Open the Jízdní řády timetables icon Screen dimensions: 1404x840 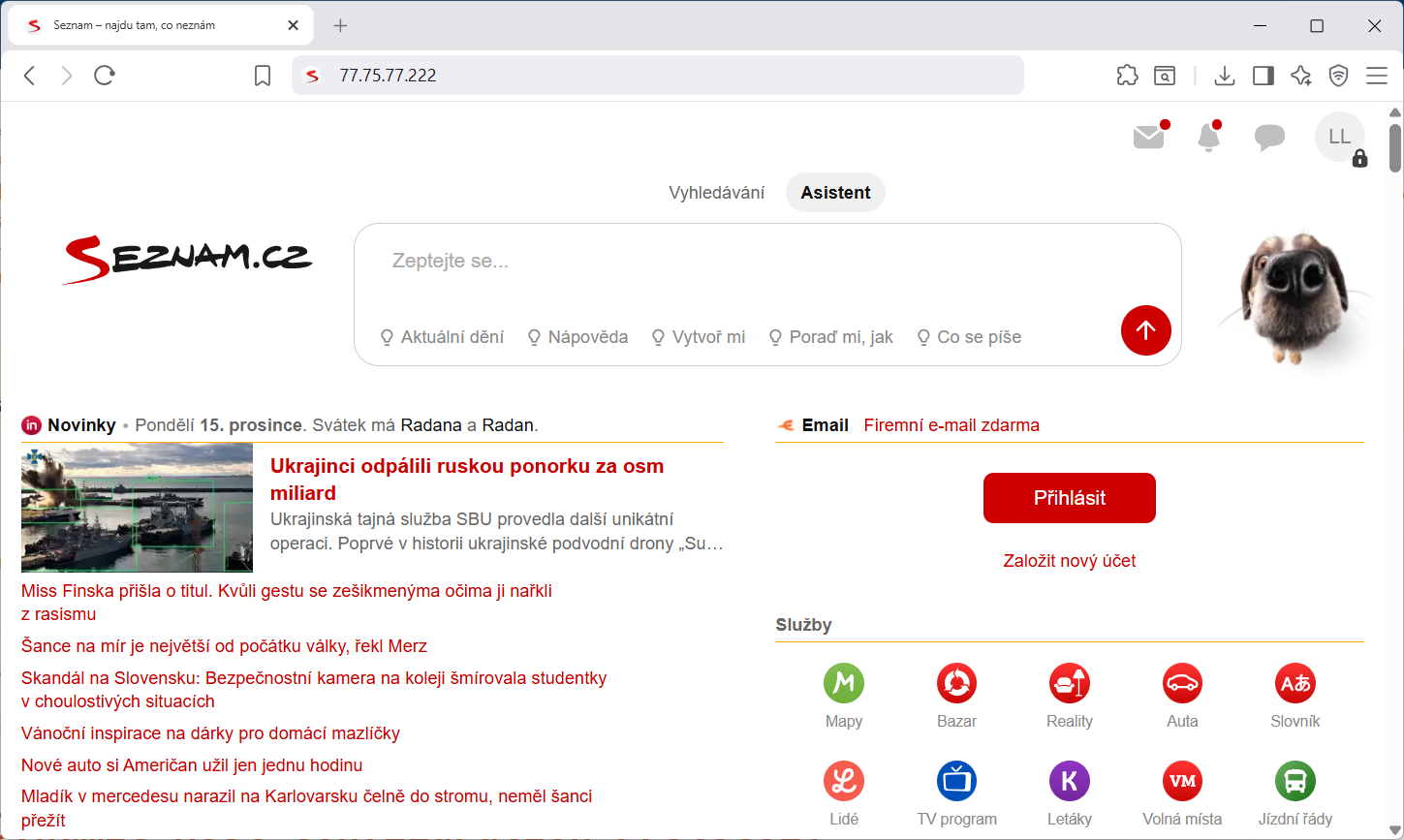point(1295,780)
